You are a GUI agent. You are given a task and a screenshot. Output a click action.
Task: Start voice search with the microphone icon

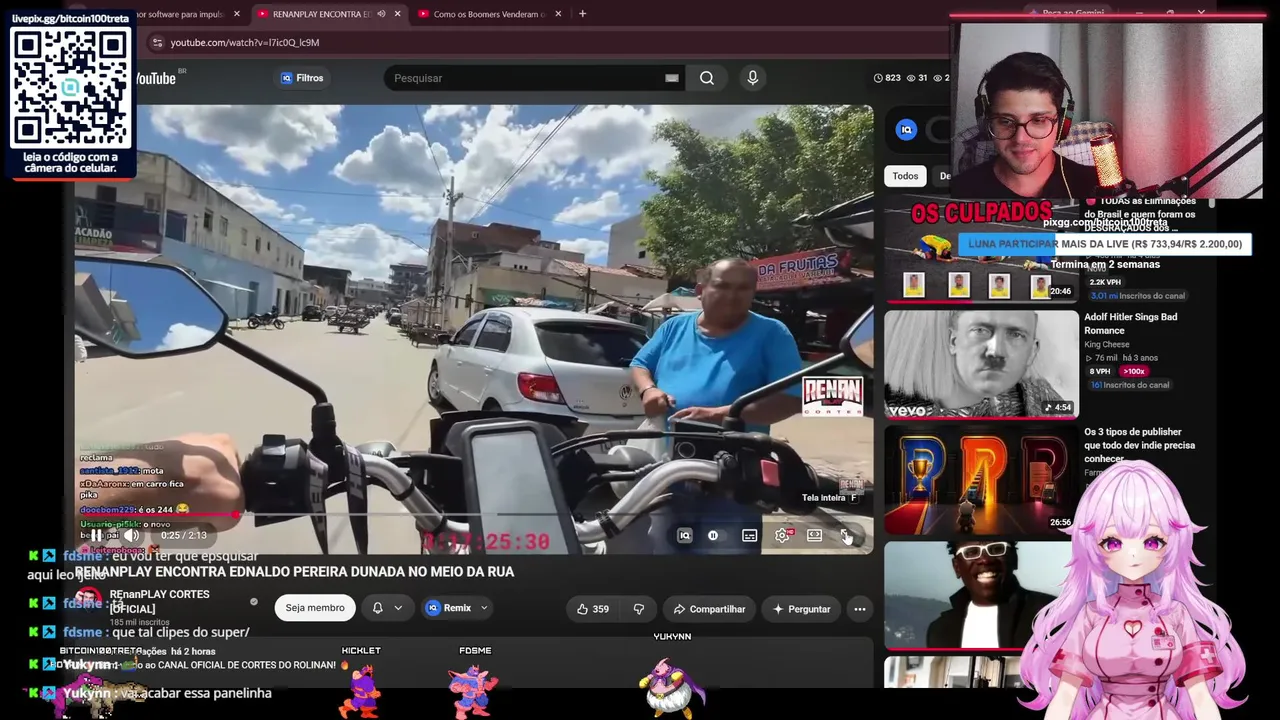coord(753,78)
